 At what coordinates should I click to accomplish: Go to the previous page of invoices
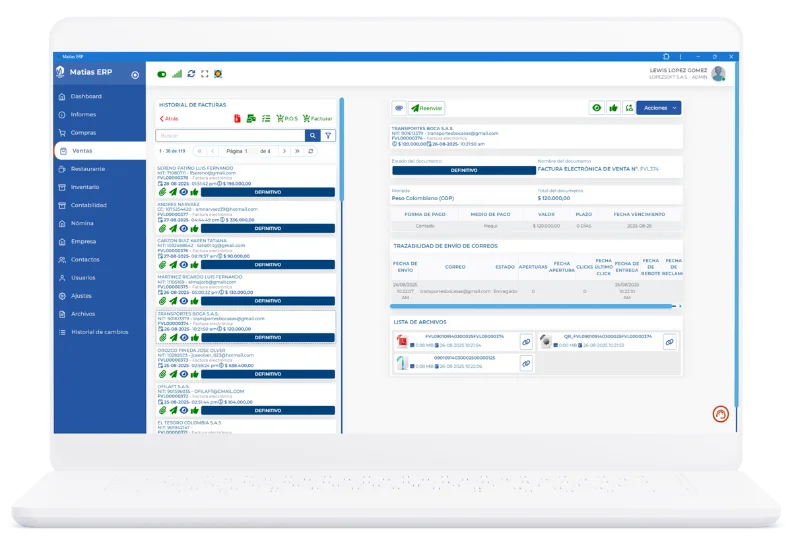point(213,151)
